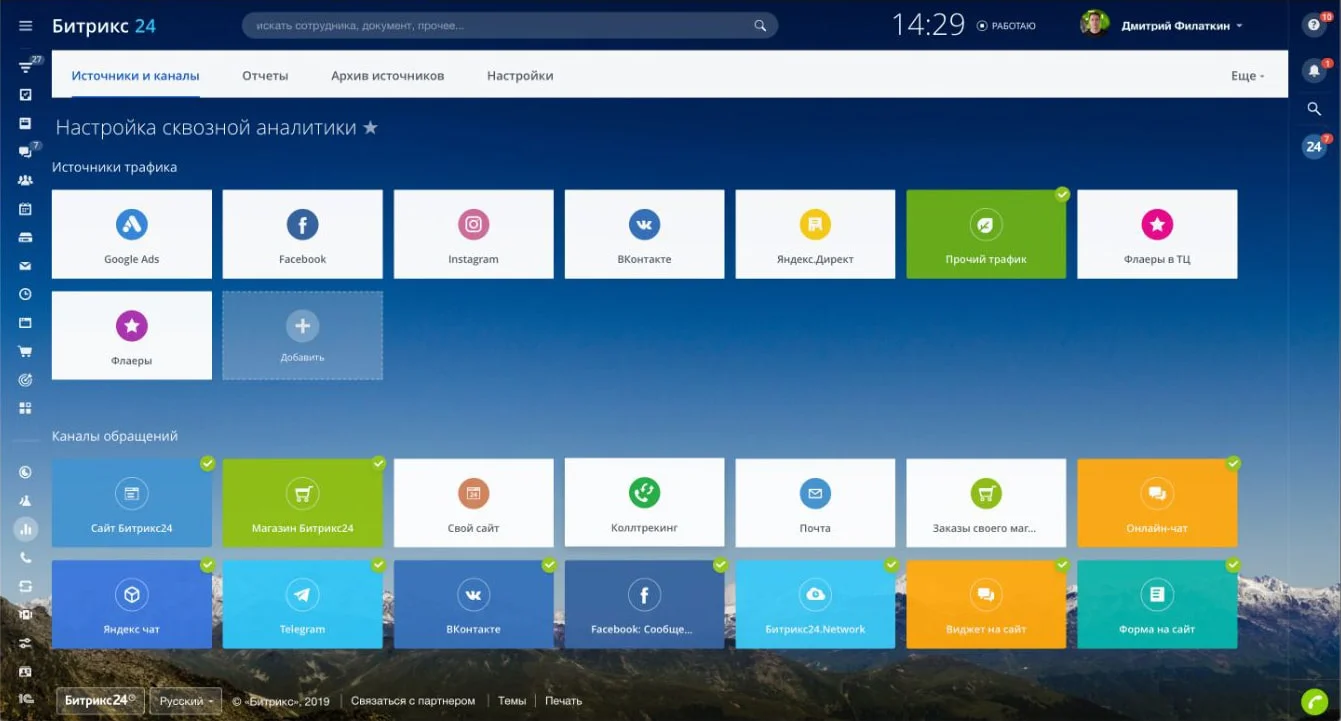Click the green phone call button
This screenshot has height=721, width=1341.
tap(1314, 702)
